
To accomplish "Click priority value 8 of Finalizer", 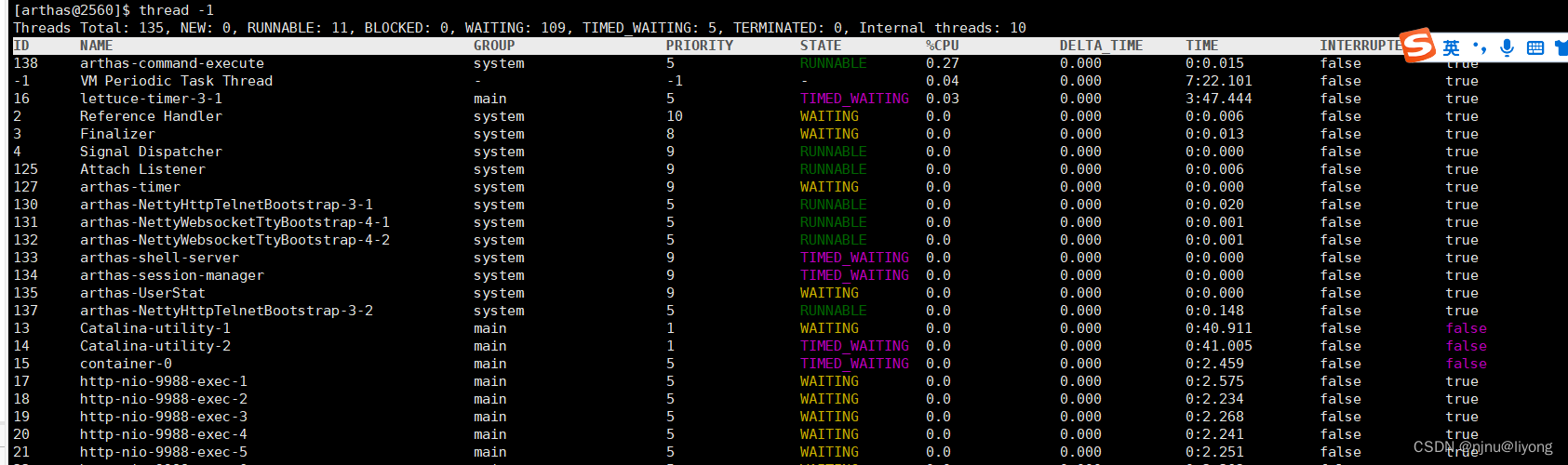I will pyautogui.click(x=670, y=134).
